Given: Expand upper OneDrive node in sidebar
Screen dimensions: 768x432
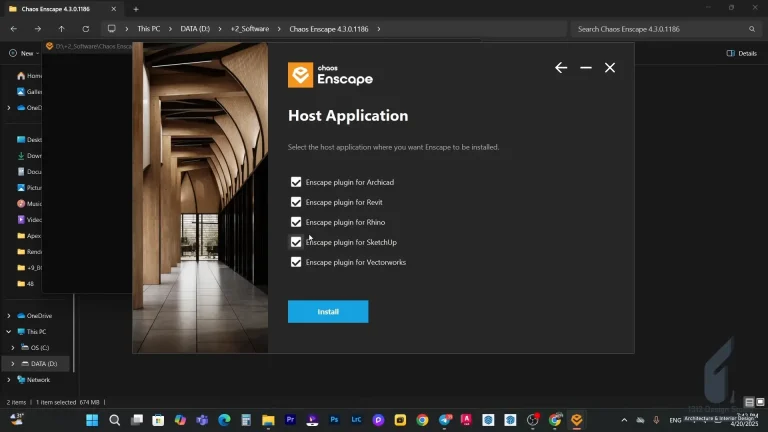Looking at the screenshot, I should [9, 108].
